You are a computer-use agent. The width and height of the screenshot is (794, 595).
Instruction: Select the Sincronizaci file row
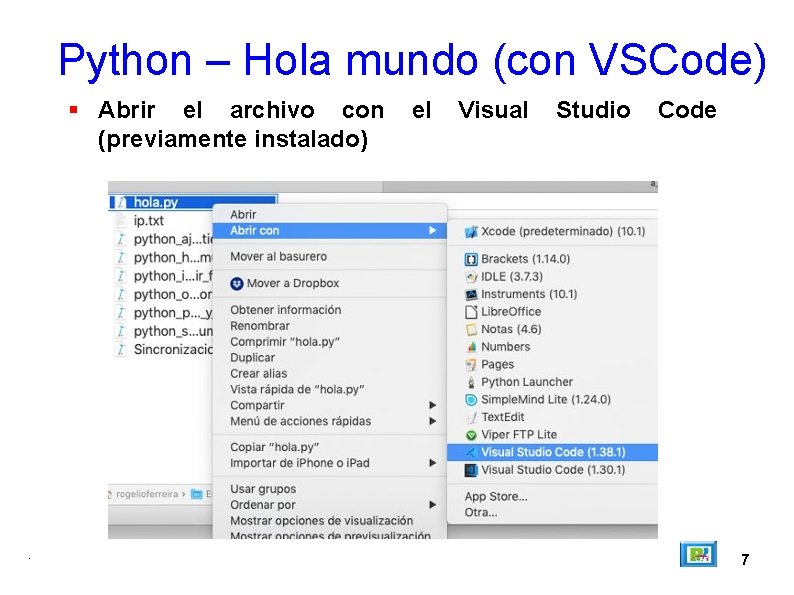pyautogui.click(x=162, y=349)
